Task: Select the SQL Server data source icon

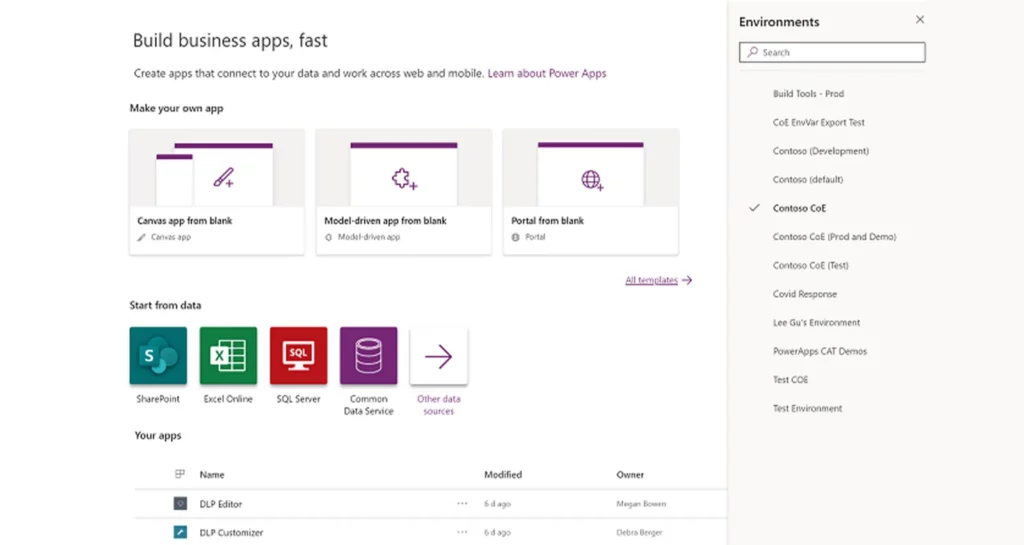Action: click(298, 355)
